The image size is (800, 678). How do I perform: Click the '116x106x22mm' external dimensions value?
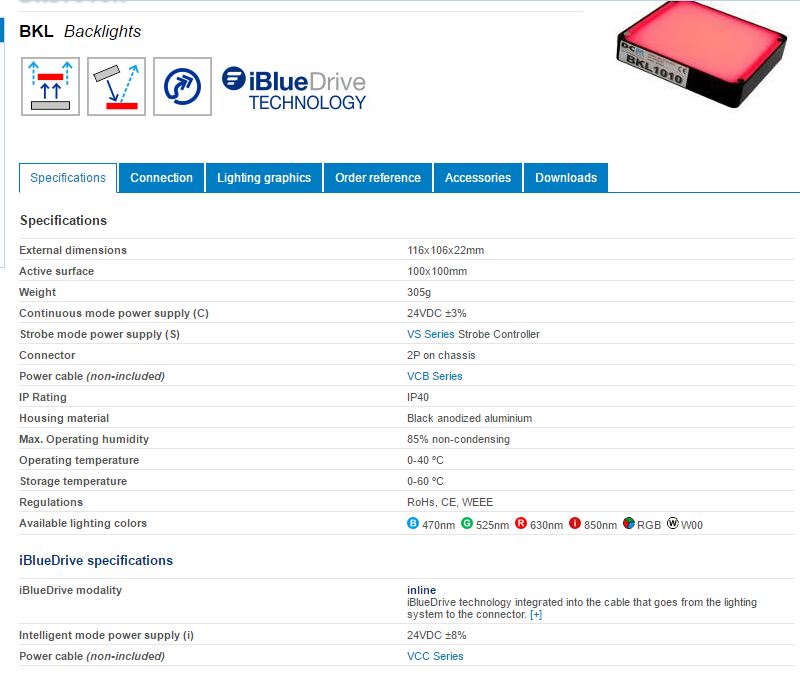tap(445, 250)
